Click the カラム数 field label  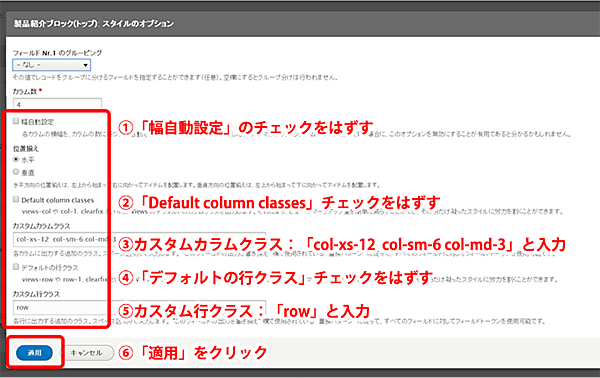[x=25, y=91]
